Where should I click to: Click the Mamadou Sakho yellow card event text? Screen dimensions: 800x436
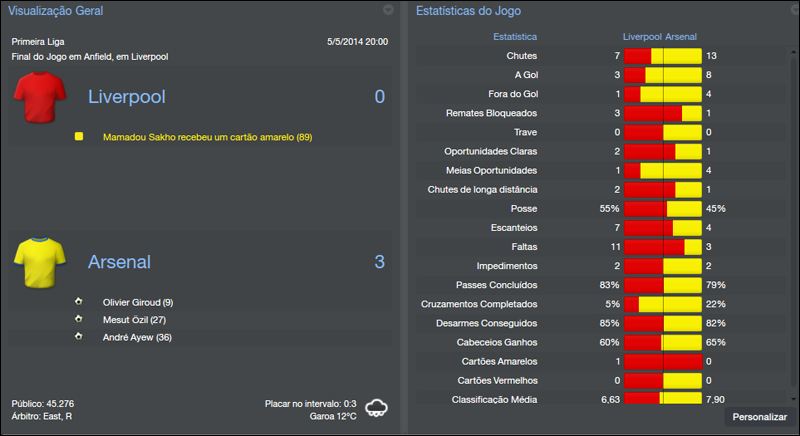tap(207, 136)
